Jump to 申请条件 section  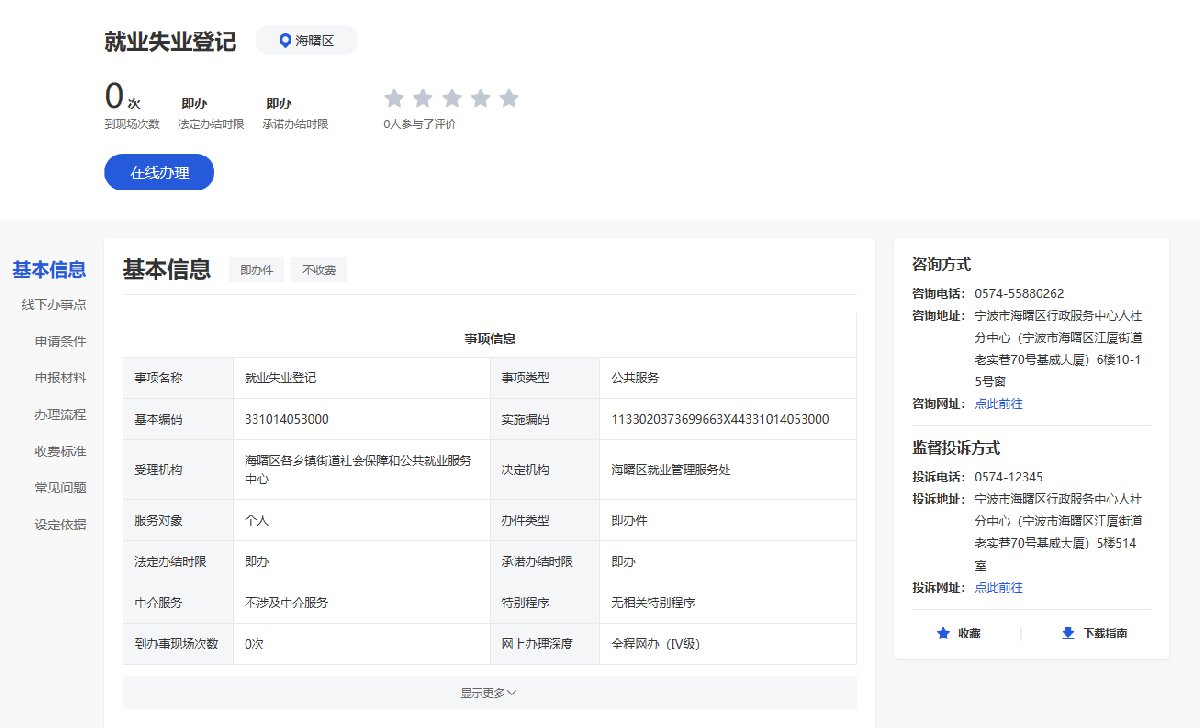coord(60,341)
